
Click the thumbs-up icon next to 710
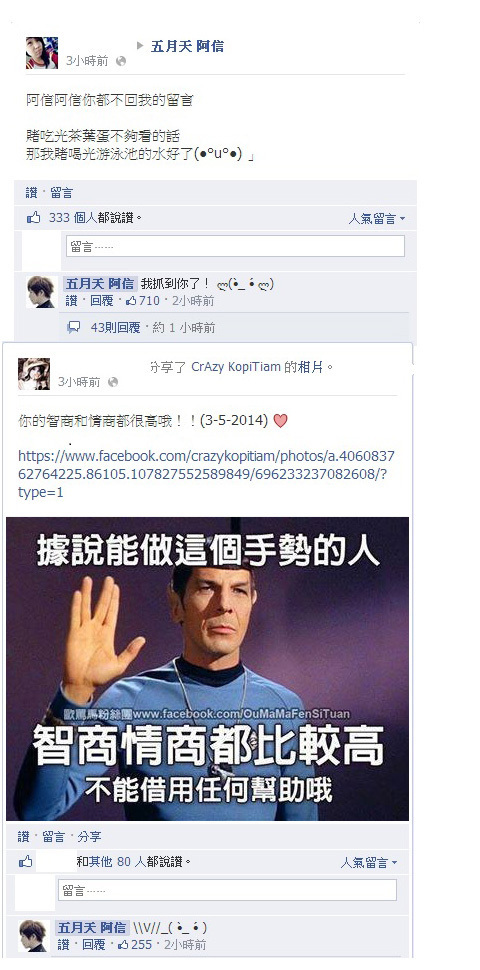pos(131,301)
